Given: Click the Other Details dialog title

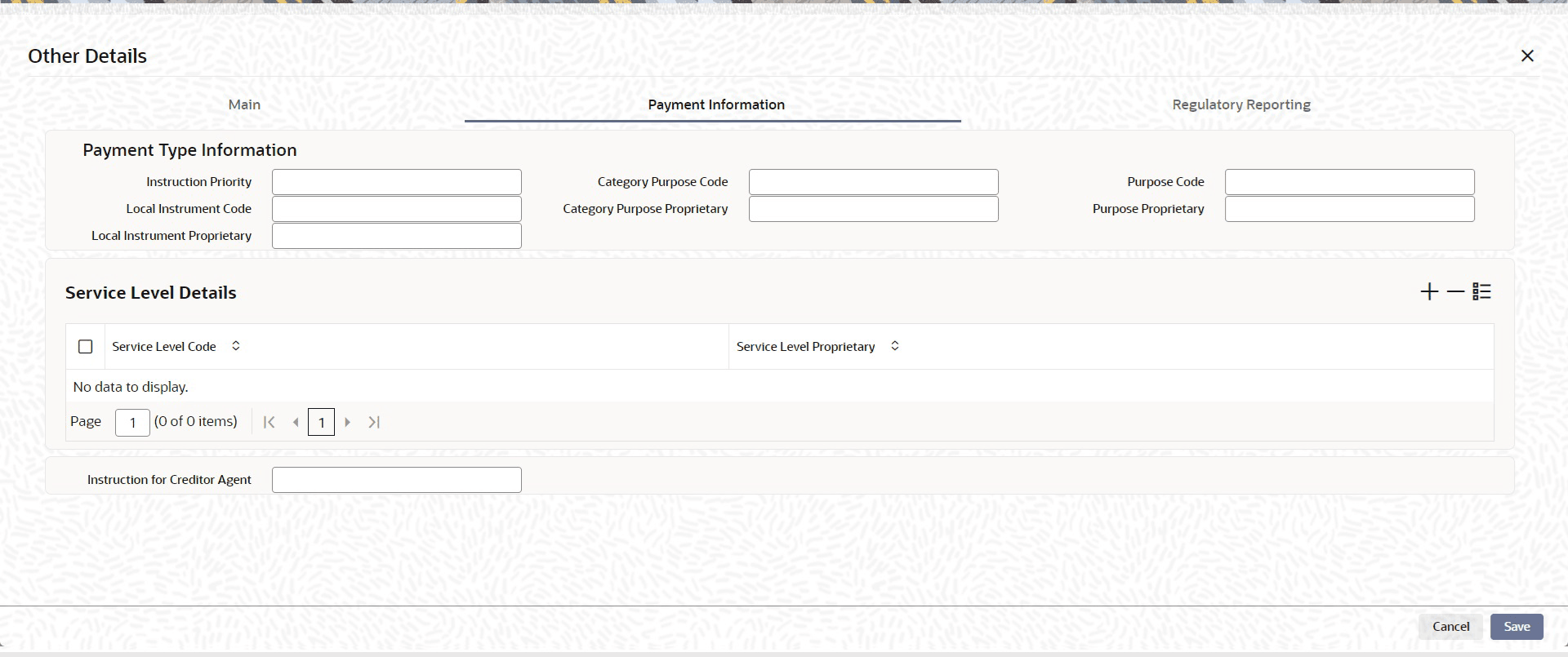Looking at the screenshot, I should coord(87,56).
